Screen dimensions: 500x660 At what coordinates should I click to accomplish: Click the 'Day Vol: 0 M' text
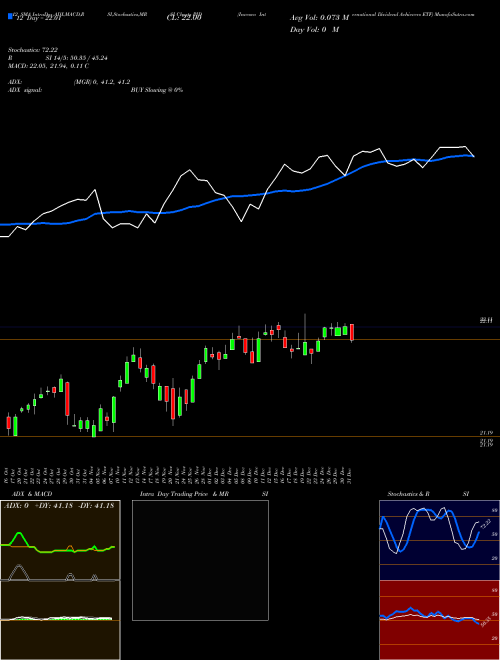314,29
